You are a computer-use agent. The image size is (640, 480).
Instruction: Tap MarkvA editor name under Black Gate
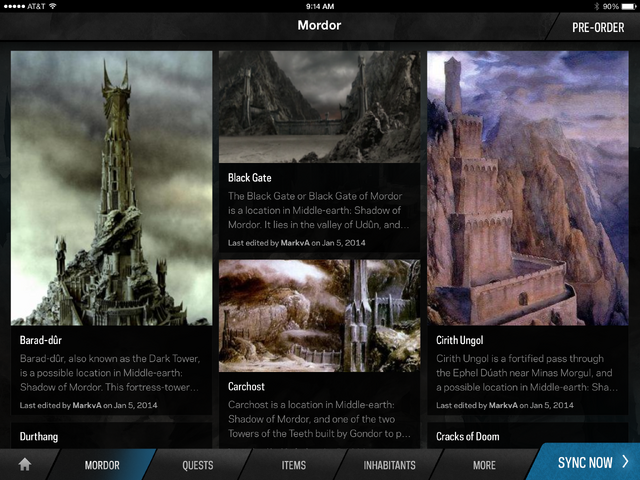[x=295, y=243]
